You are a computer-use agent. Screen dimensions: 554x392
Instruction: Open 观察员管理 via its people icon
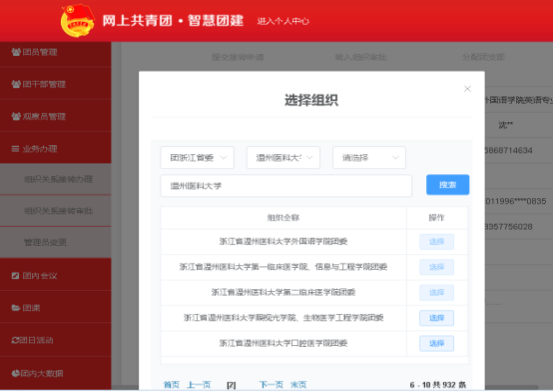(x=16, y=116)
